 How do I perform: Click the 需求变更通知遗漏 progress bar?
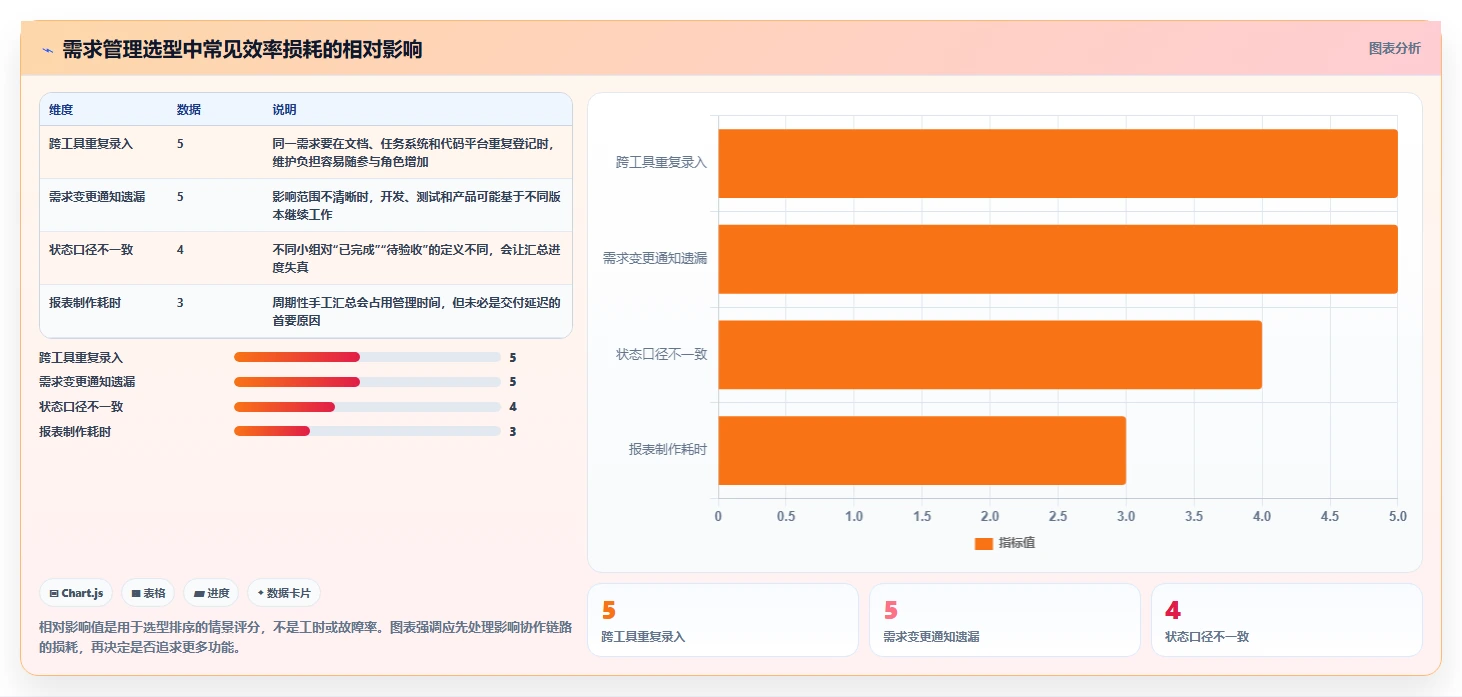(367, 382)
